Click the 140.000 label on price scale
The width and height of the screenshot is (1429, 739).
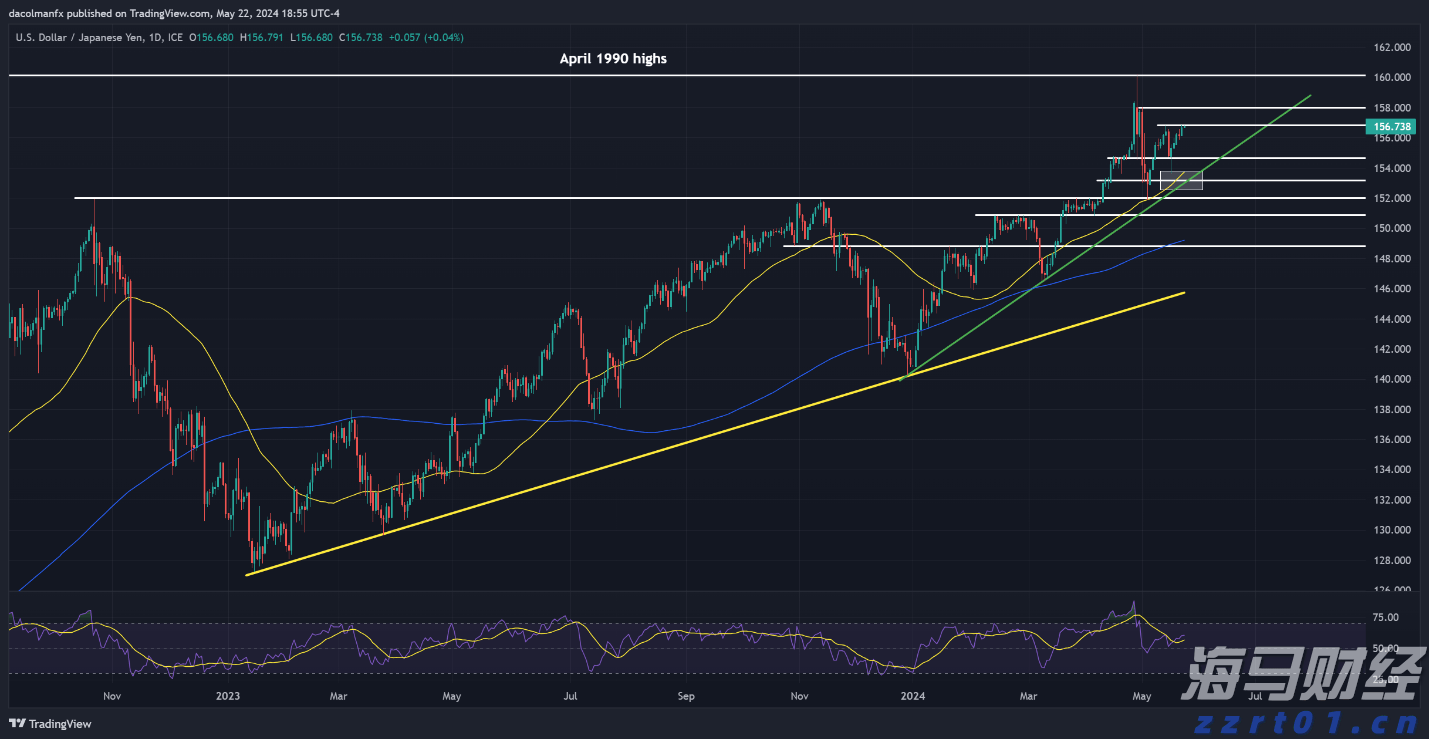(1392, 379)
